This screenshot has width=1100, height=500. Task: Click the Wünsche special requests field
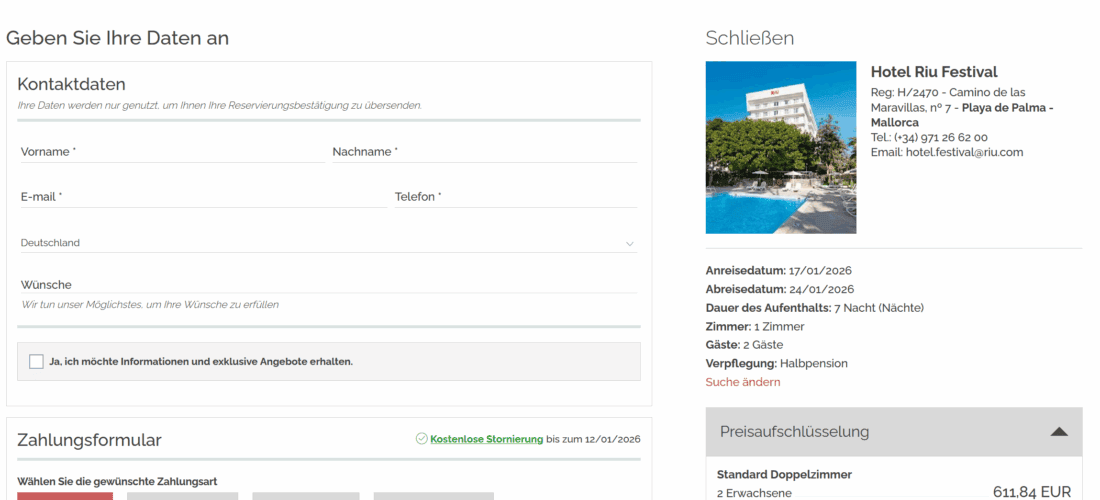tap(328, 285)
